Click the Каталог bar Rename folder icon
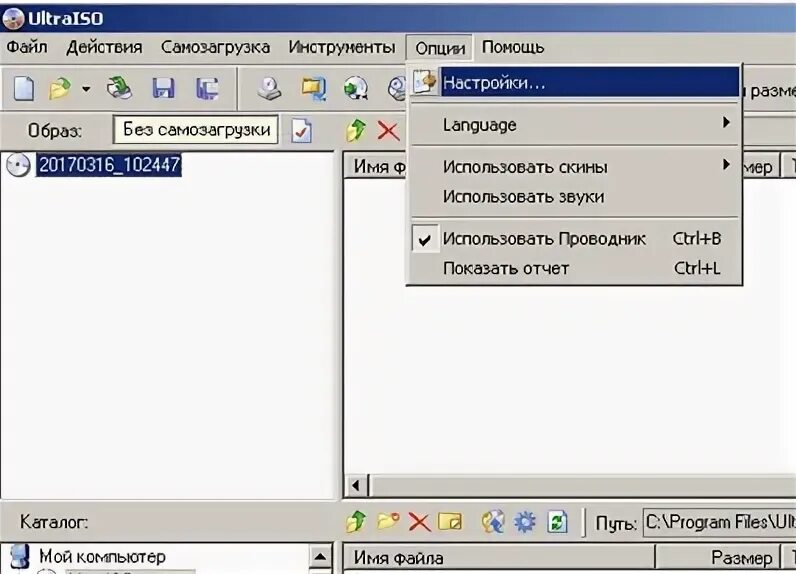 pos(450,521)
